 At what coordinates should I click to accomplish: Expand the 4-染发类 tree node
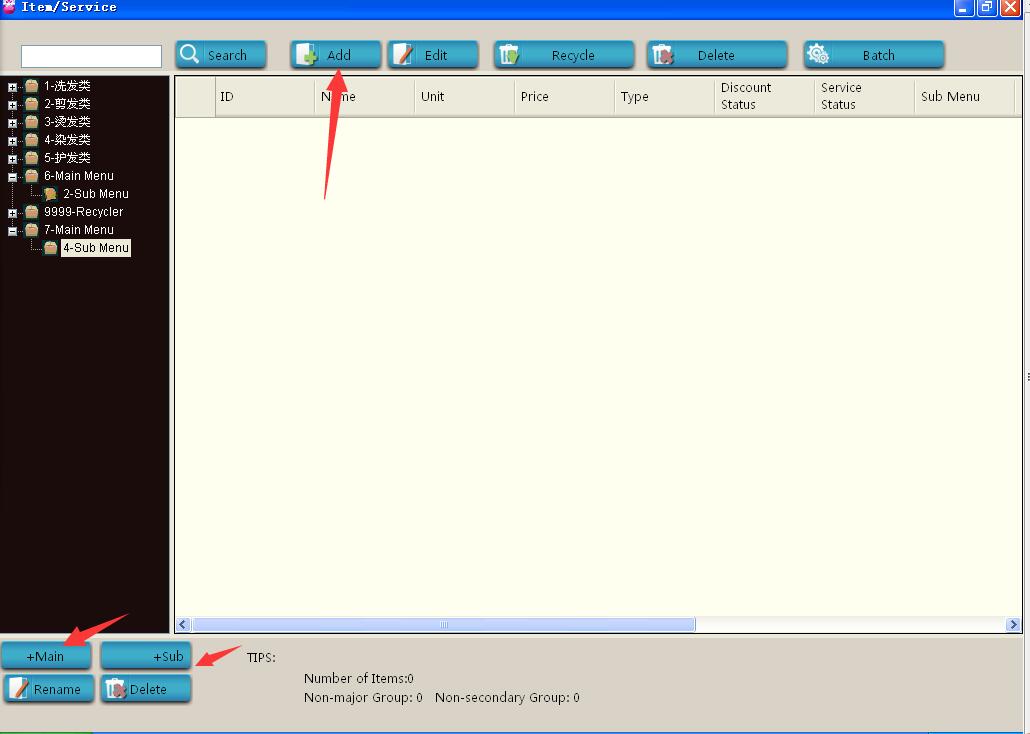coord(12,141)
